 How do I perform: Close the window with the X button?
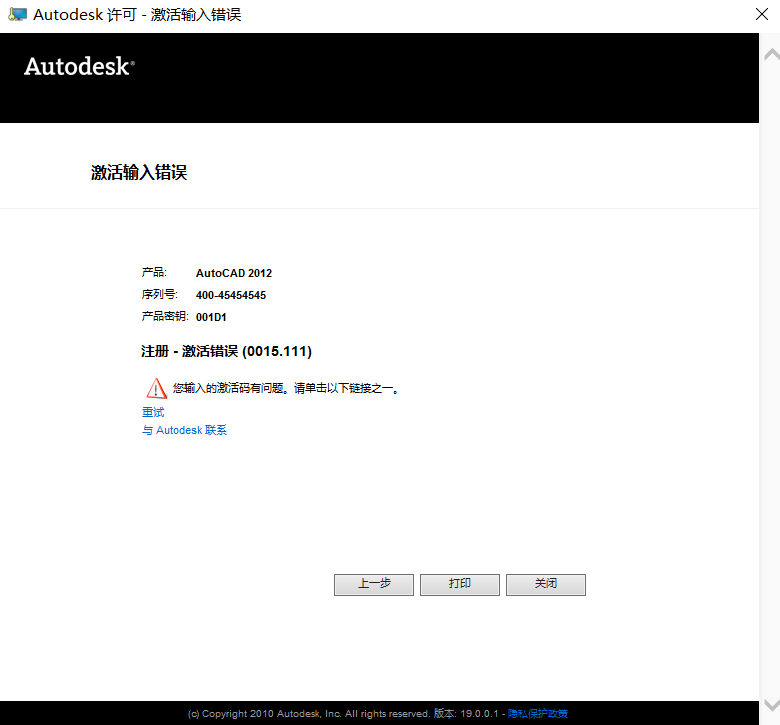(762, 14)
